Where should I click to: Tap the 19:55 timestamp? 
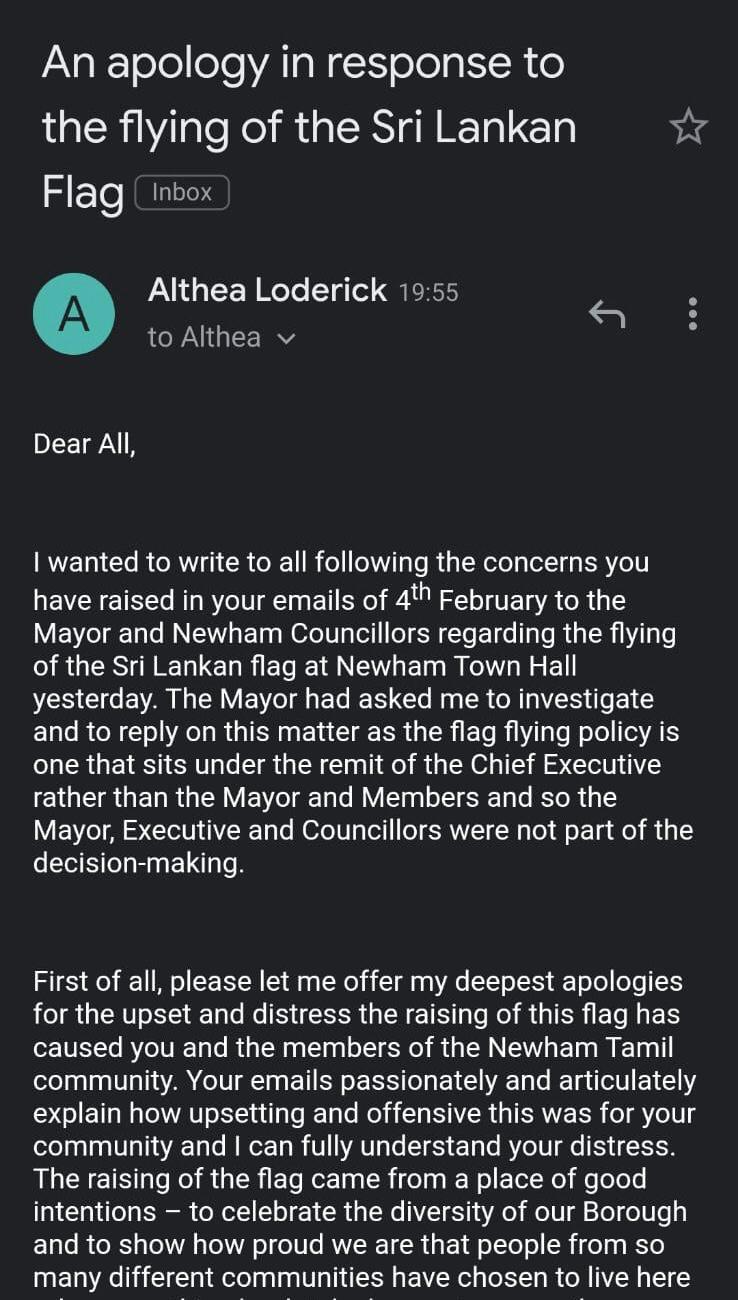428,292
